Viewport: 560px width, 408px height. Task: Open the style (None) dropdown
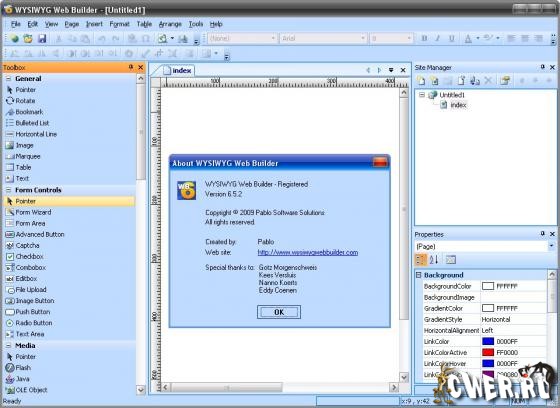273,38
